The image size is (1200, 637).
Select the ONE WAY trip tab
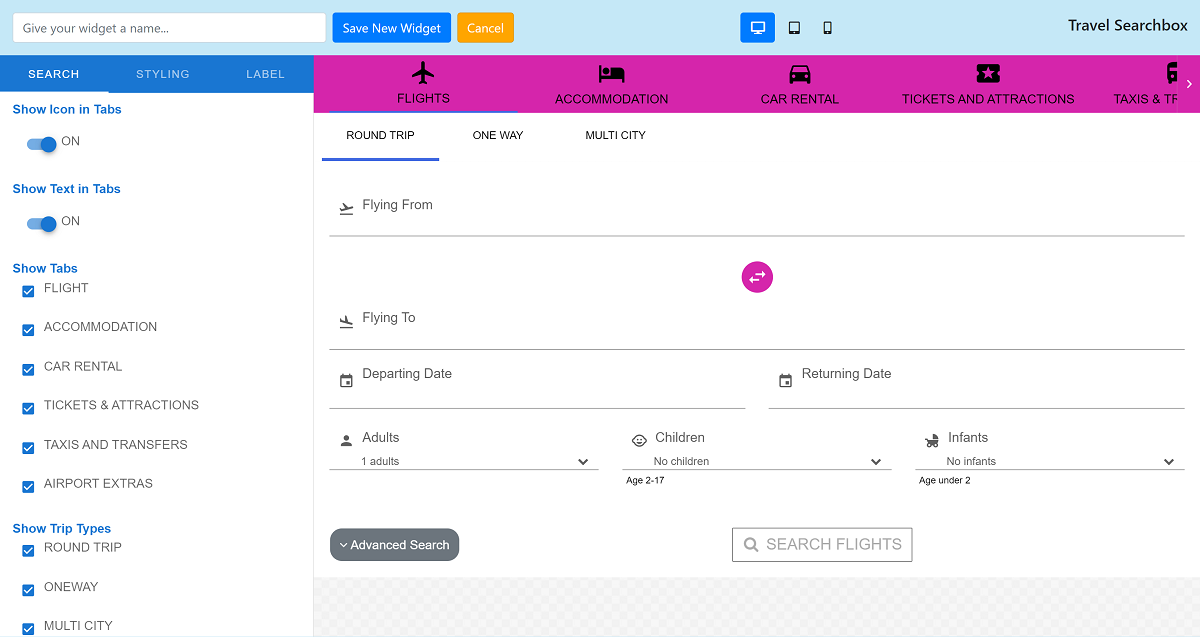[498, 135]
